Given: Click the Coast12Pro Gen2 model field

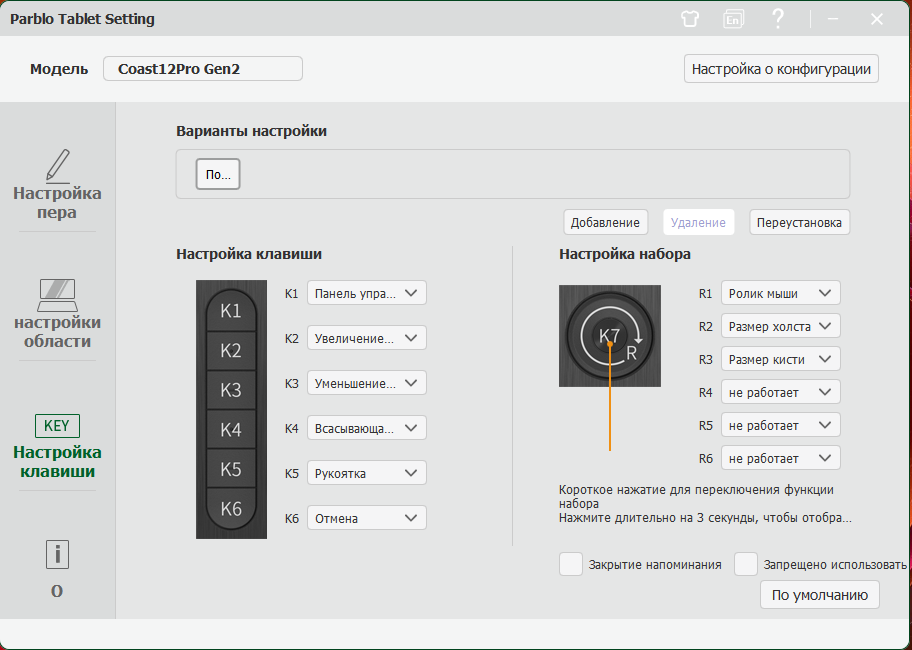Looking at the screenshot, I should point(202,69).
